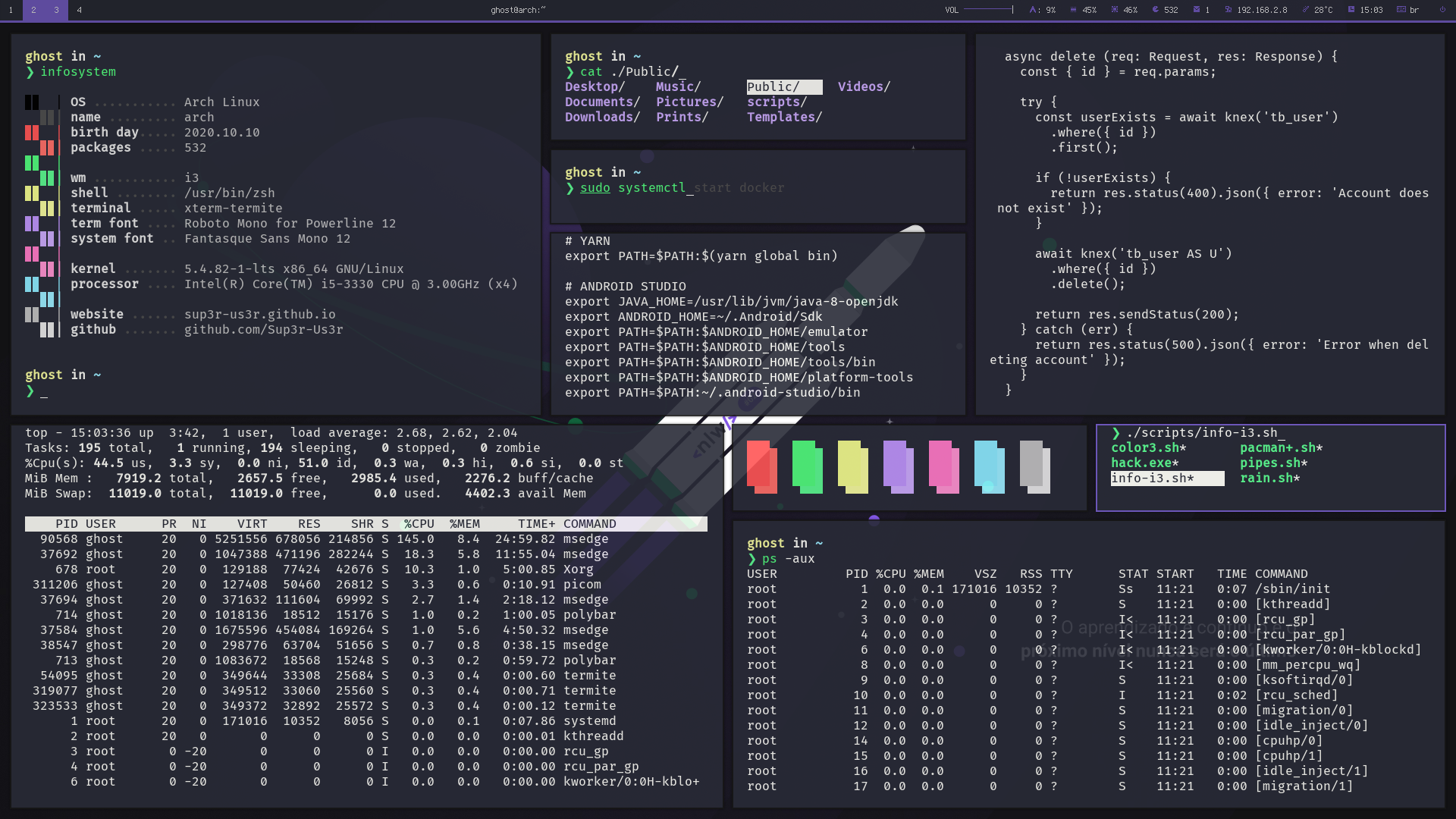The width and height of the screenshot is (1456, 819).
Task: Click top row for PID 90568 msedge
Action: coord(366,539)
